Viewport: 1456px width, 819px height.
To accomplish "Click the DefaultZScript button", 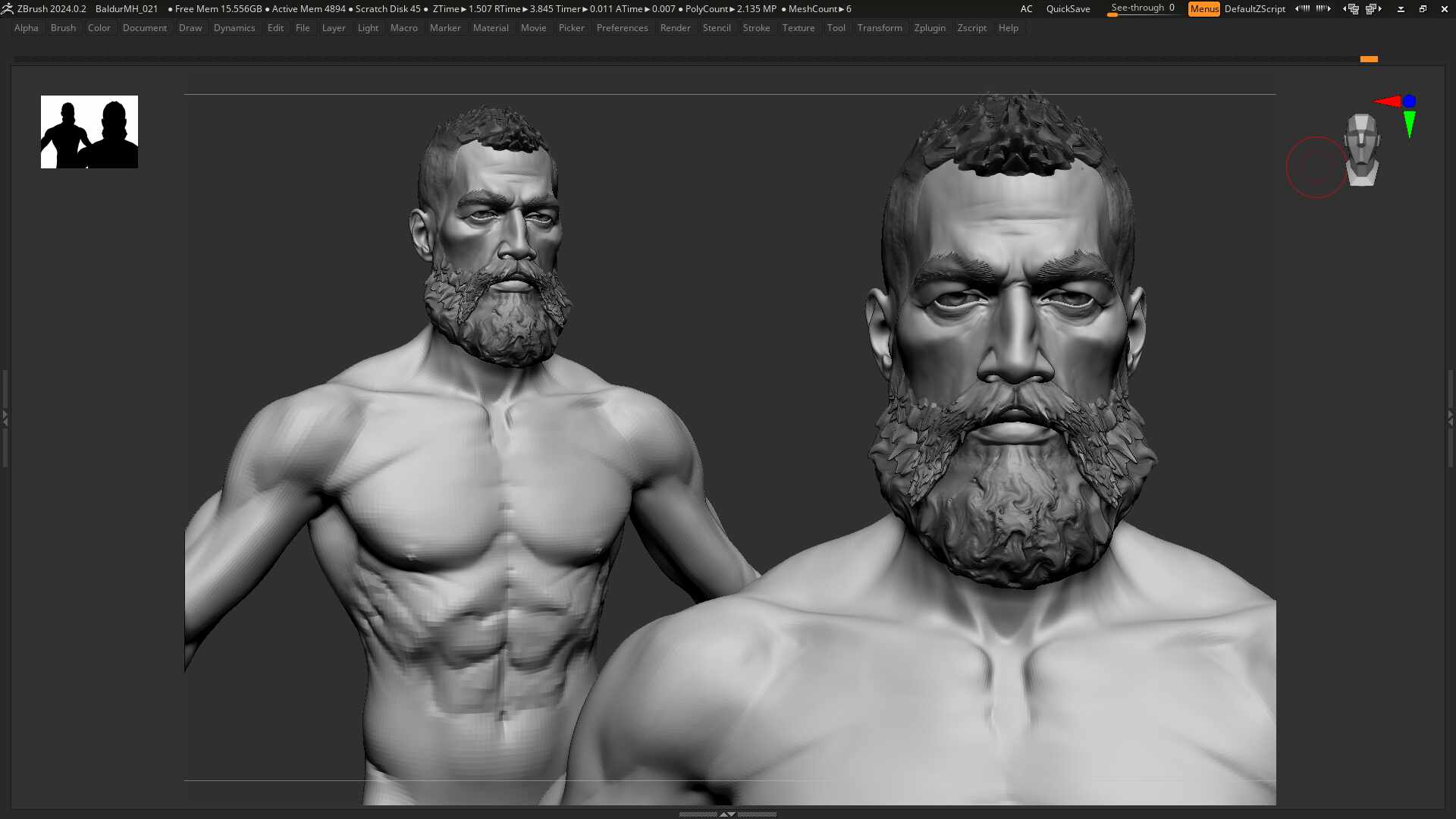I will point(1254,9).
